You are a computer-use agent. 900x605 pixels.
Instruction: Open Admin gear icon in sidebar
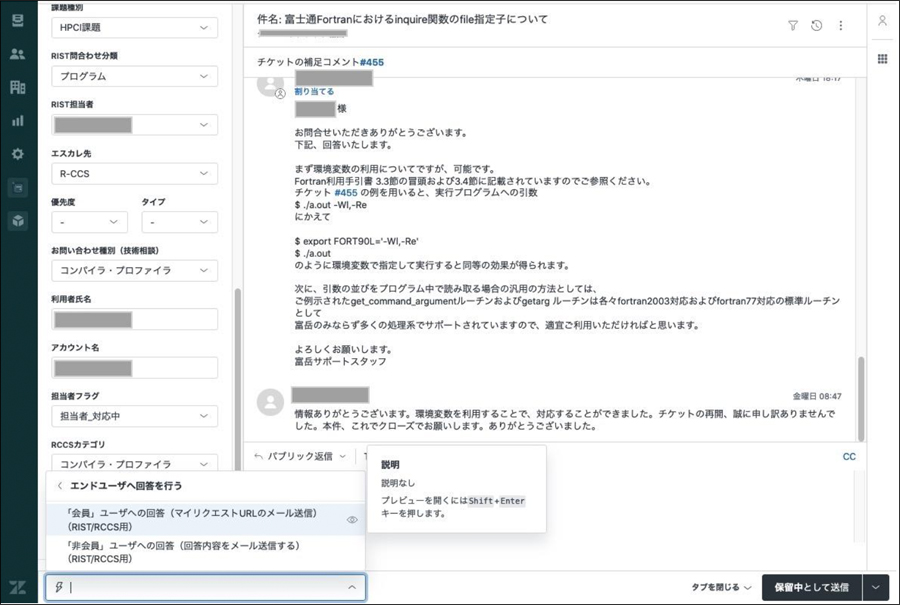18,154
